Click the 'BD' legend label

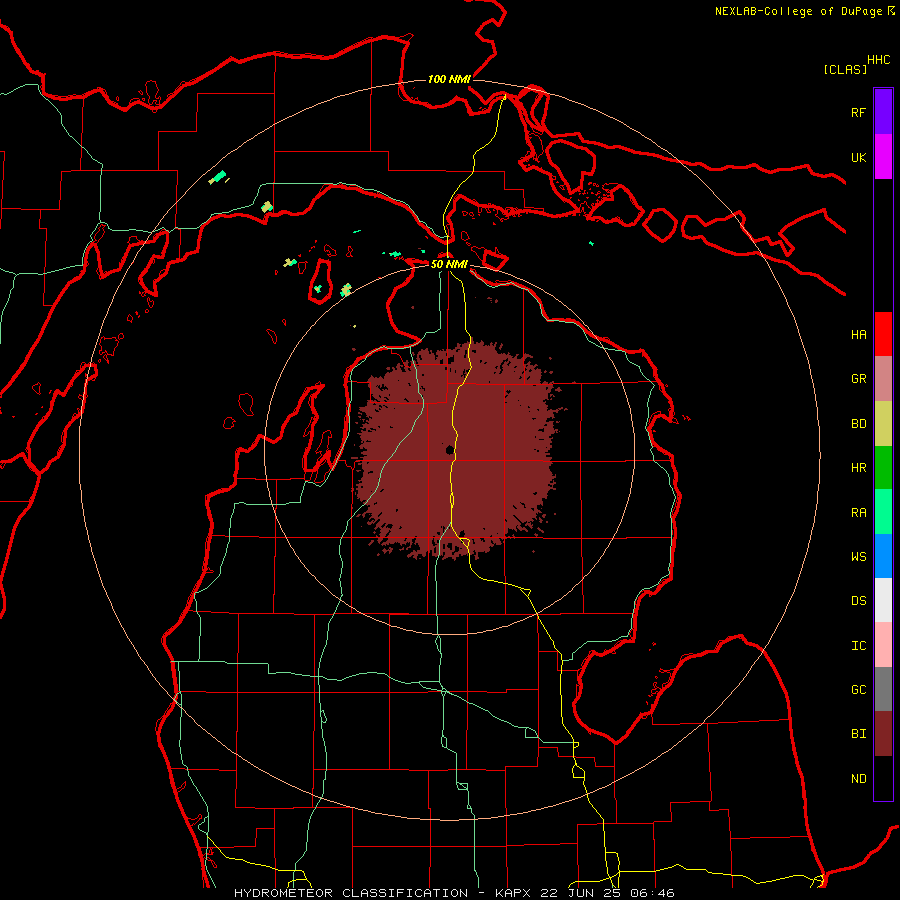[x=858, y=424]
